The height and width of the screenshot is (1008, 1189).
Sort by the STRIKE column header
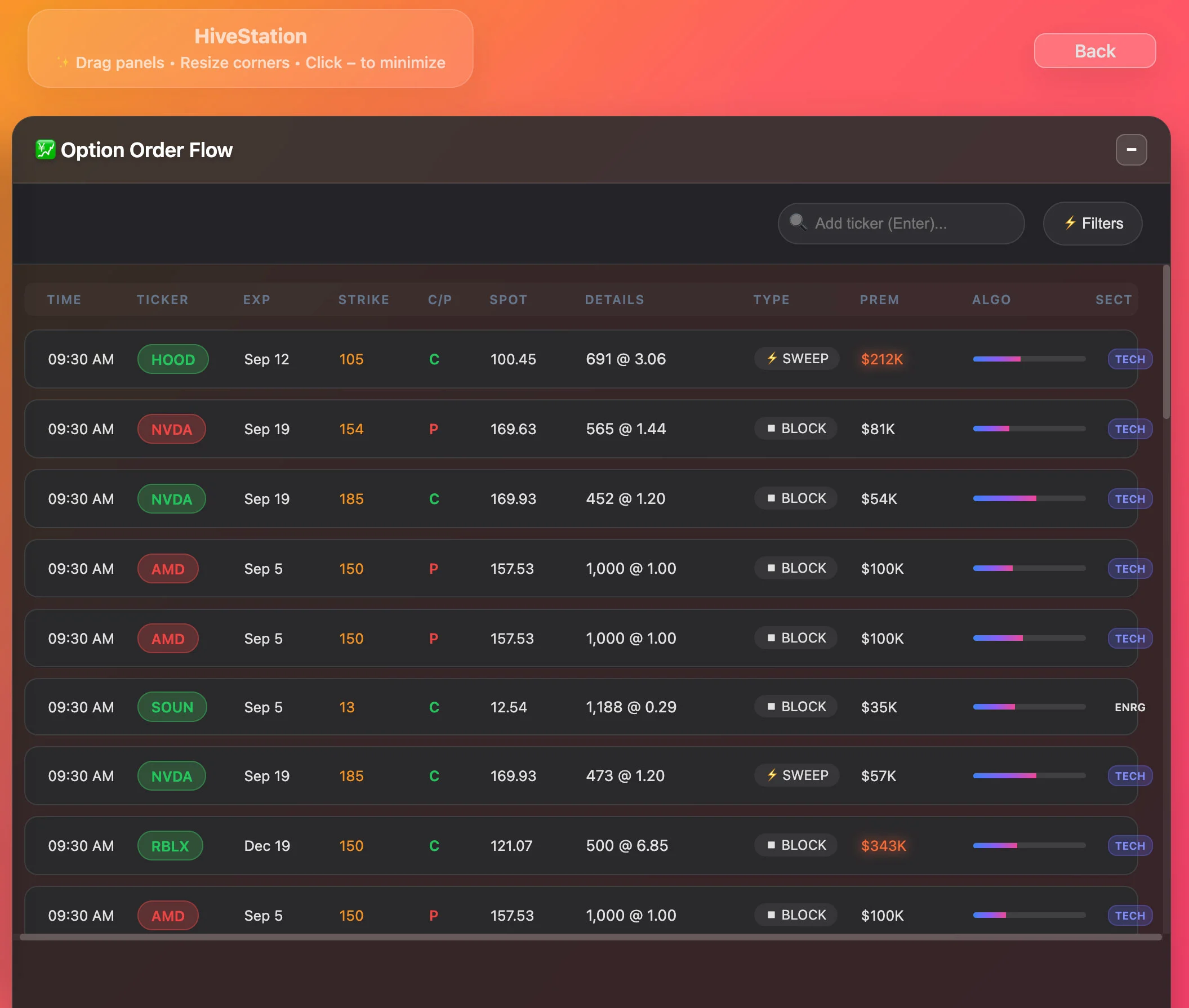[363, 300]
